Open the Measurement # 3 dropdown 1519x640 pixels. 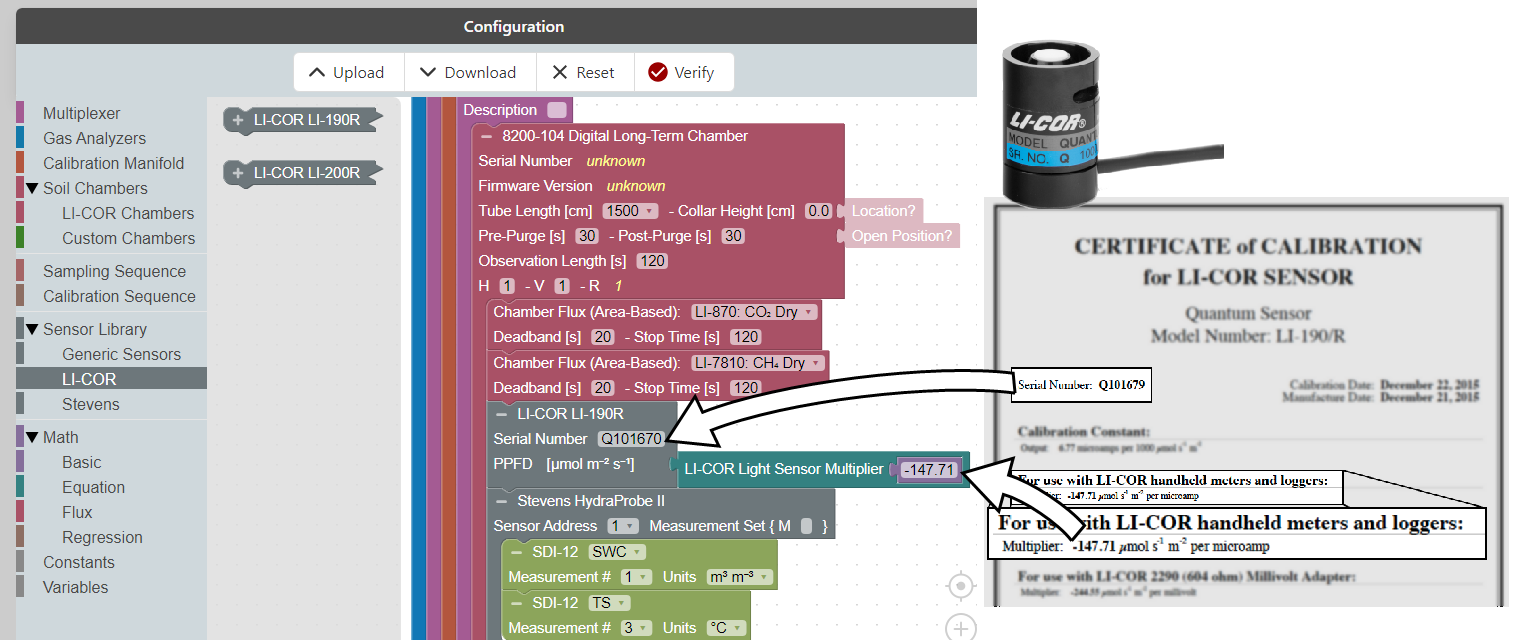(635, 628)
